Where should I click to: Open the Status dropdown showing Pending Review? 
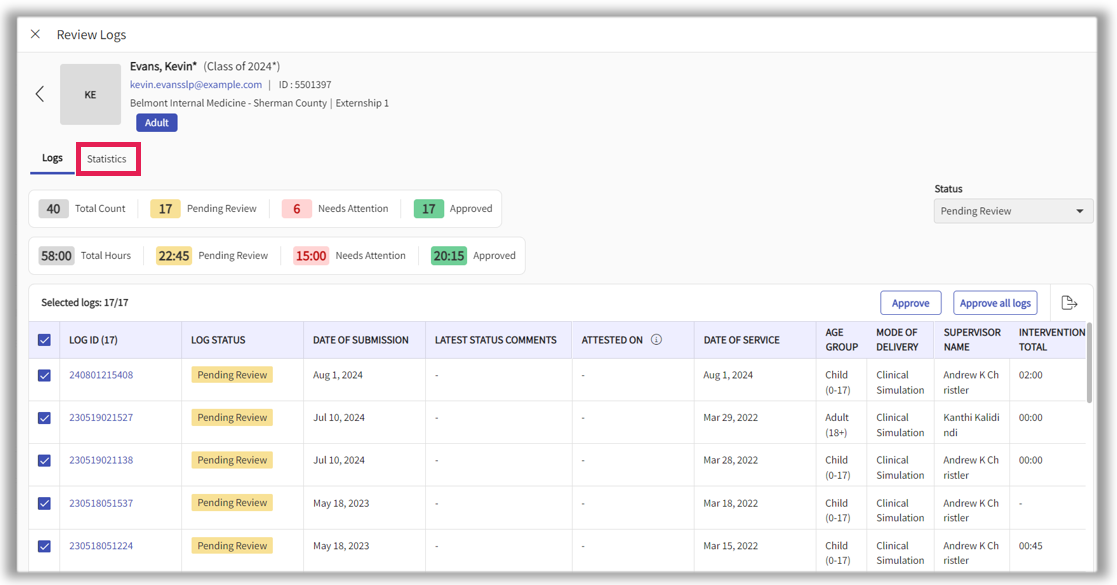1013,211
